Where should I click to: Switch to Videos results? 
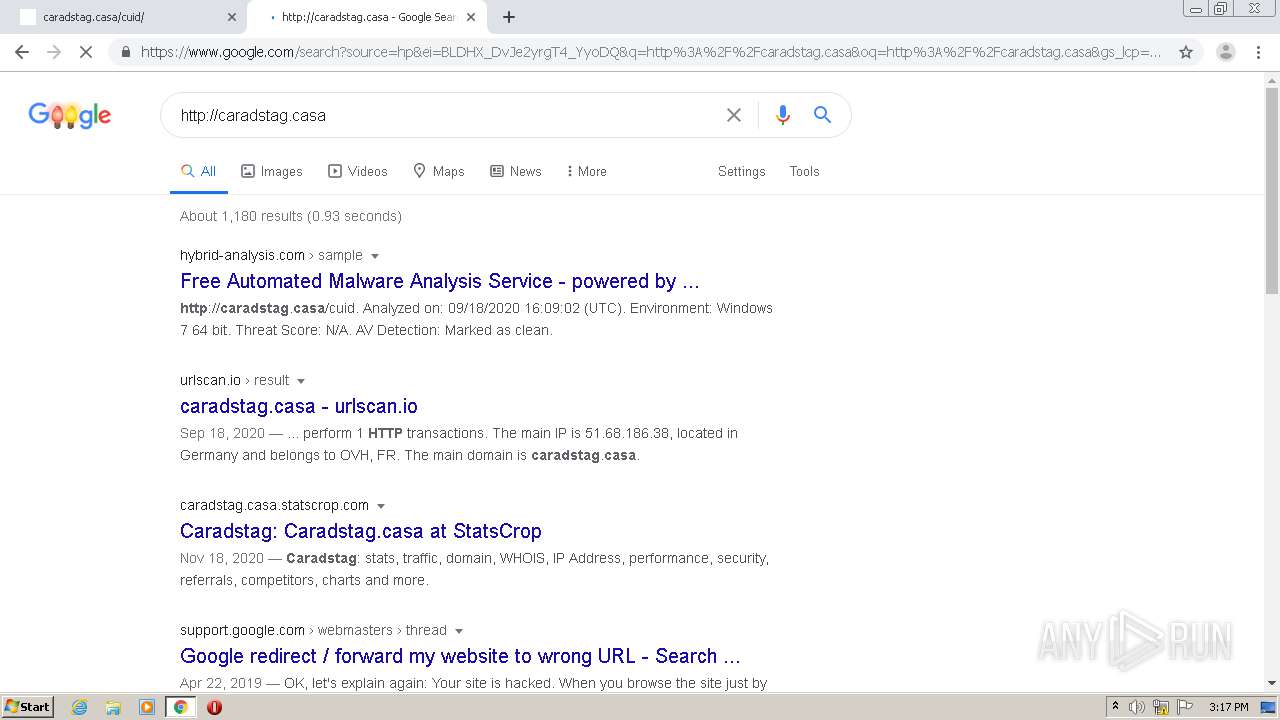tap(358, 172)
